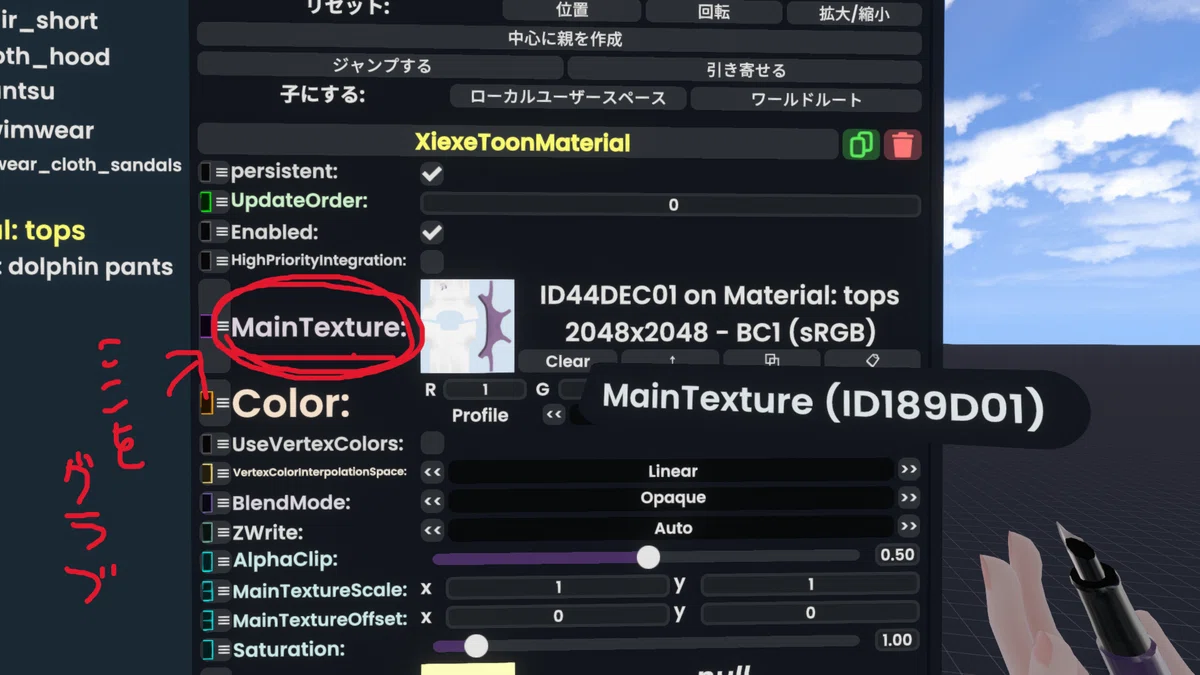Screen dimensions: 1200x675
Task: Click the XiexeToonMaterial component header
Action: (518, 143)
